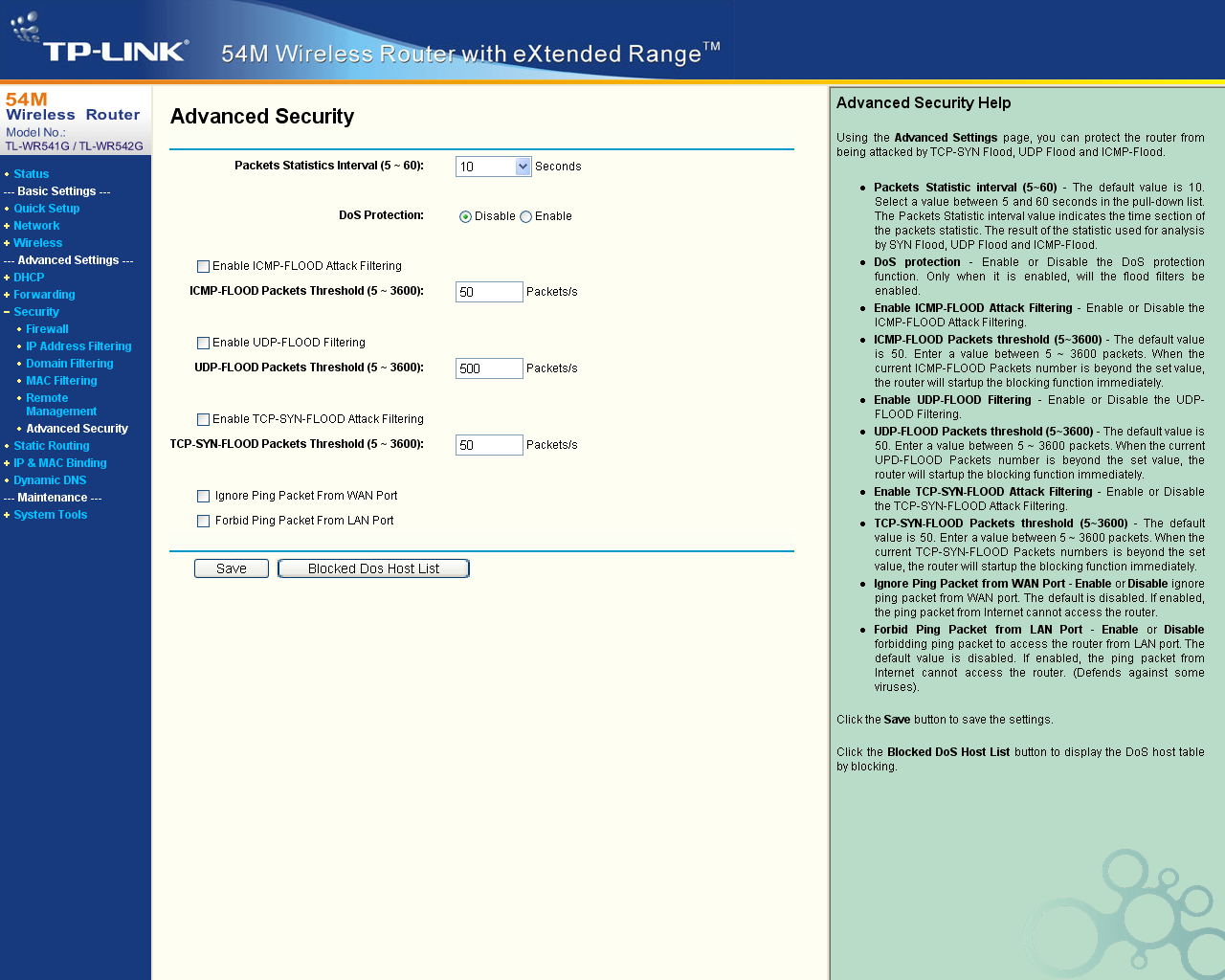
Task: Select Advanced Security in the sidebar
Action: point(77,429)
